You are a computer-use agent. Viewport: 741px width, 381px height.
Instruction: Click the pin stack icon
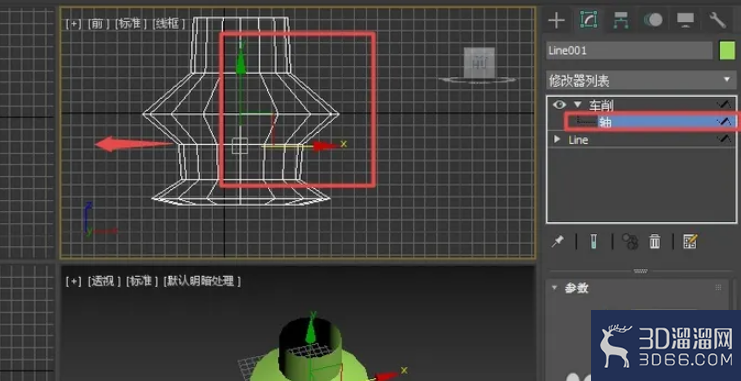[558, 242]
